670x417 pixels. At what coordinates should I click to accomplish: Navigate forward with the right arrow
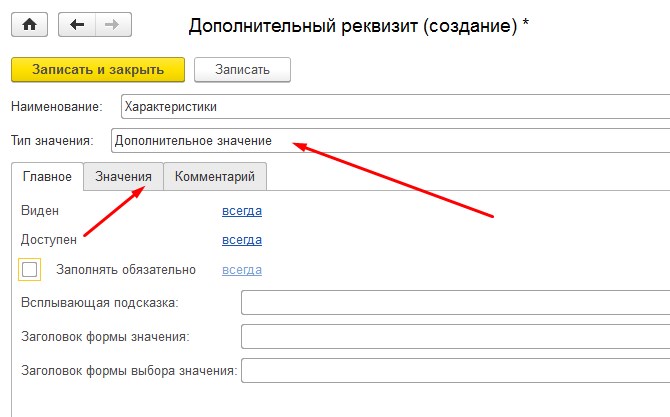[113, 25]
